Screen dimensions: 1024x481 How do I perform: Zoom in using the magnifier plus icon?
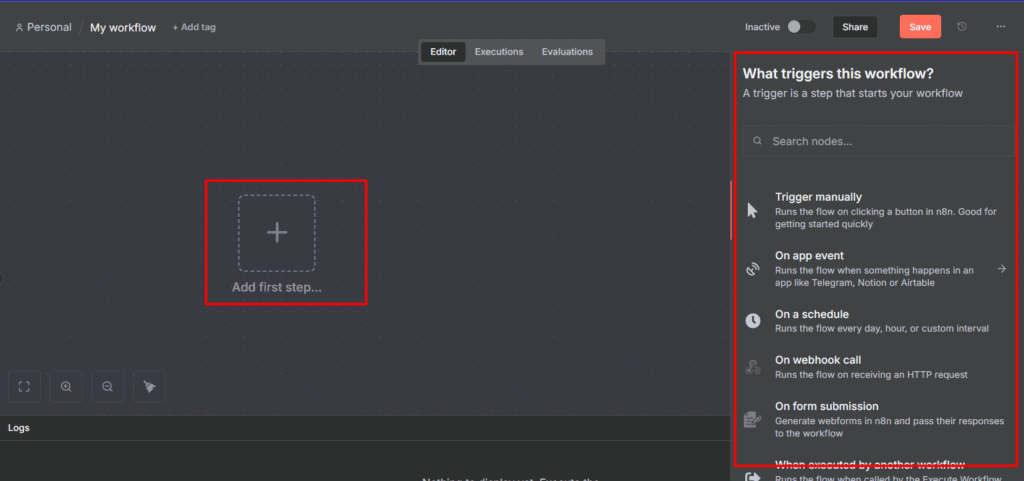tap(66, 387)
